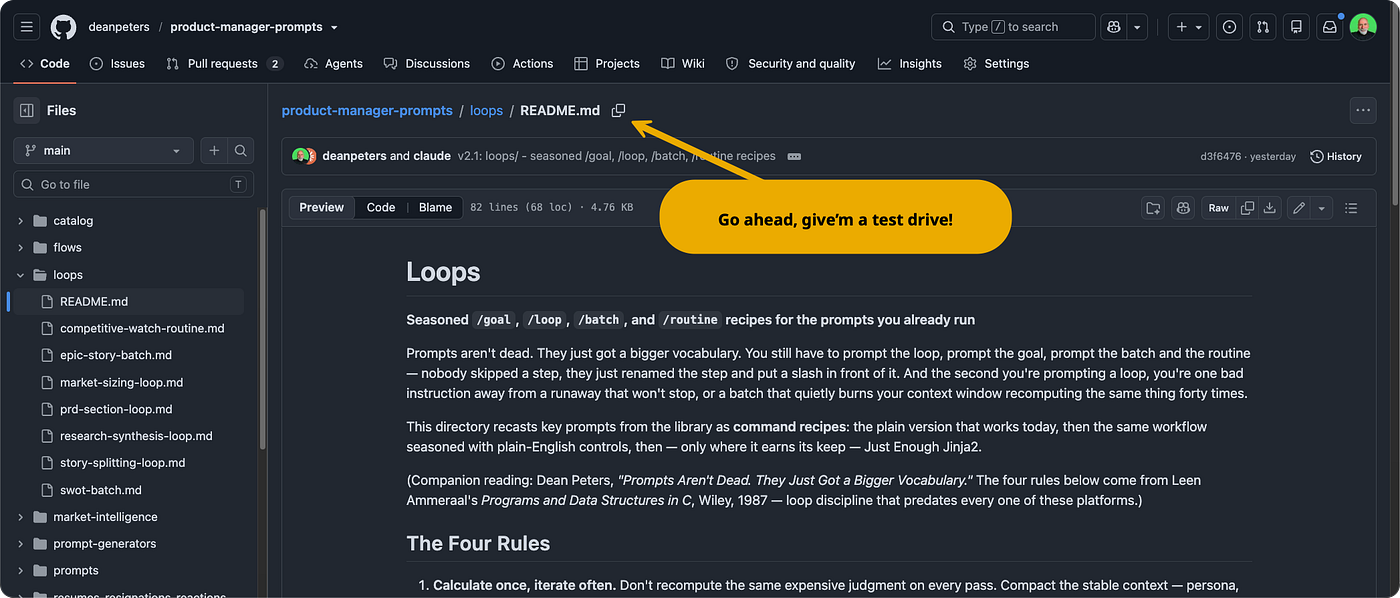This screenshot has height=598, width=1400.
Task: Open product-manager-prompts breadcrumb link
Action: click(367, 111)
